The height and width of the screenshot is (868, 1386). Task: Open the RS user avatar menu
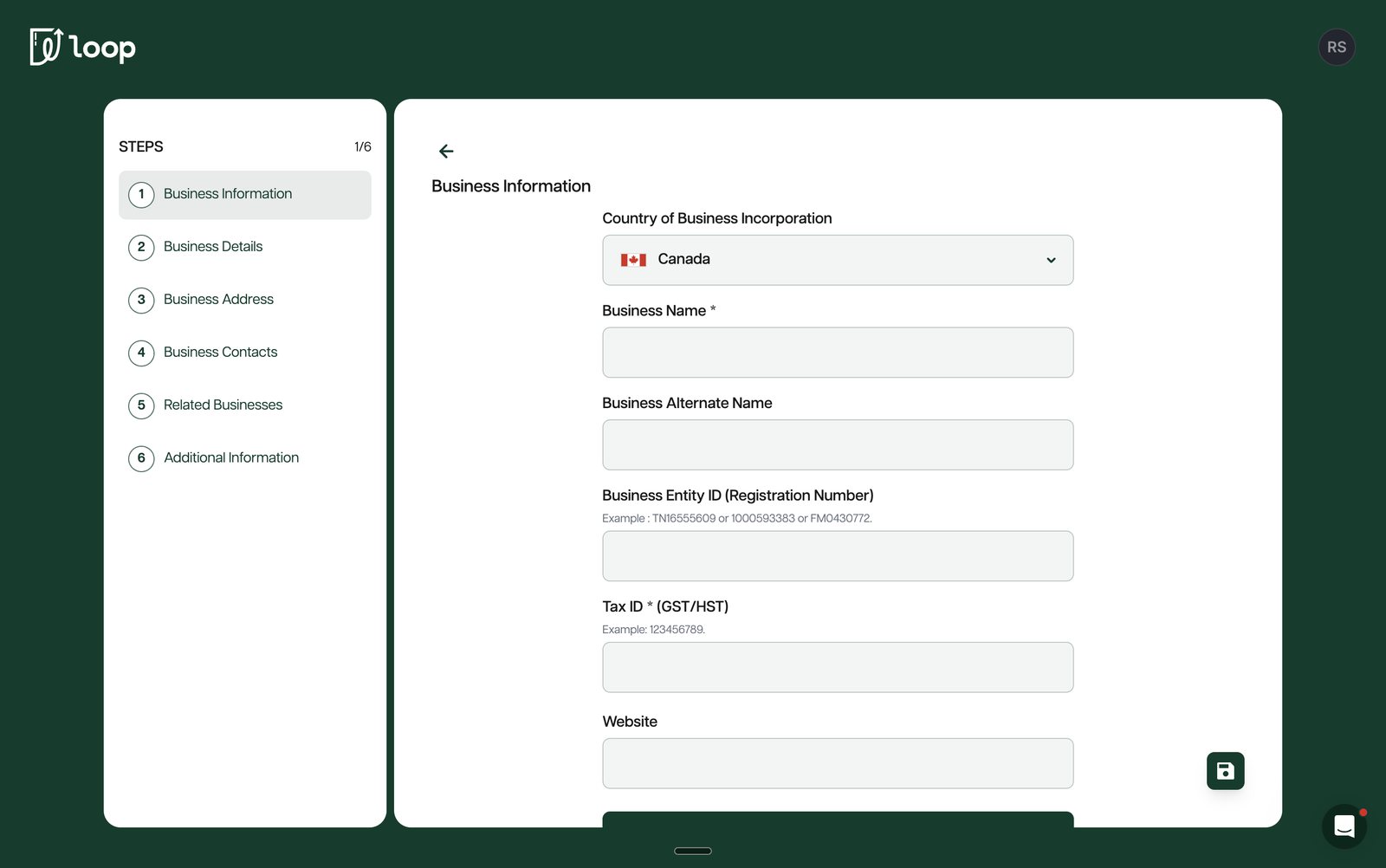coord(1337,48)
